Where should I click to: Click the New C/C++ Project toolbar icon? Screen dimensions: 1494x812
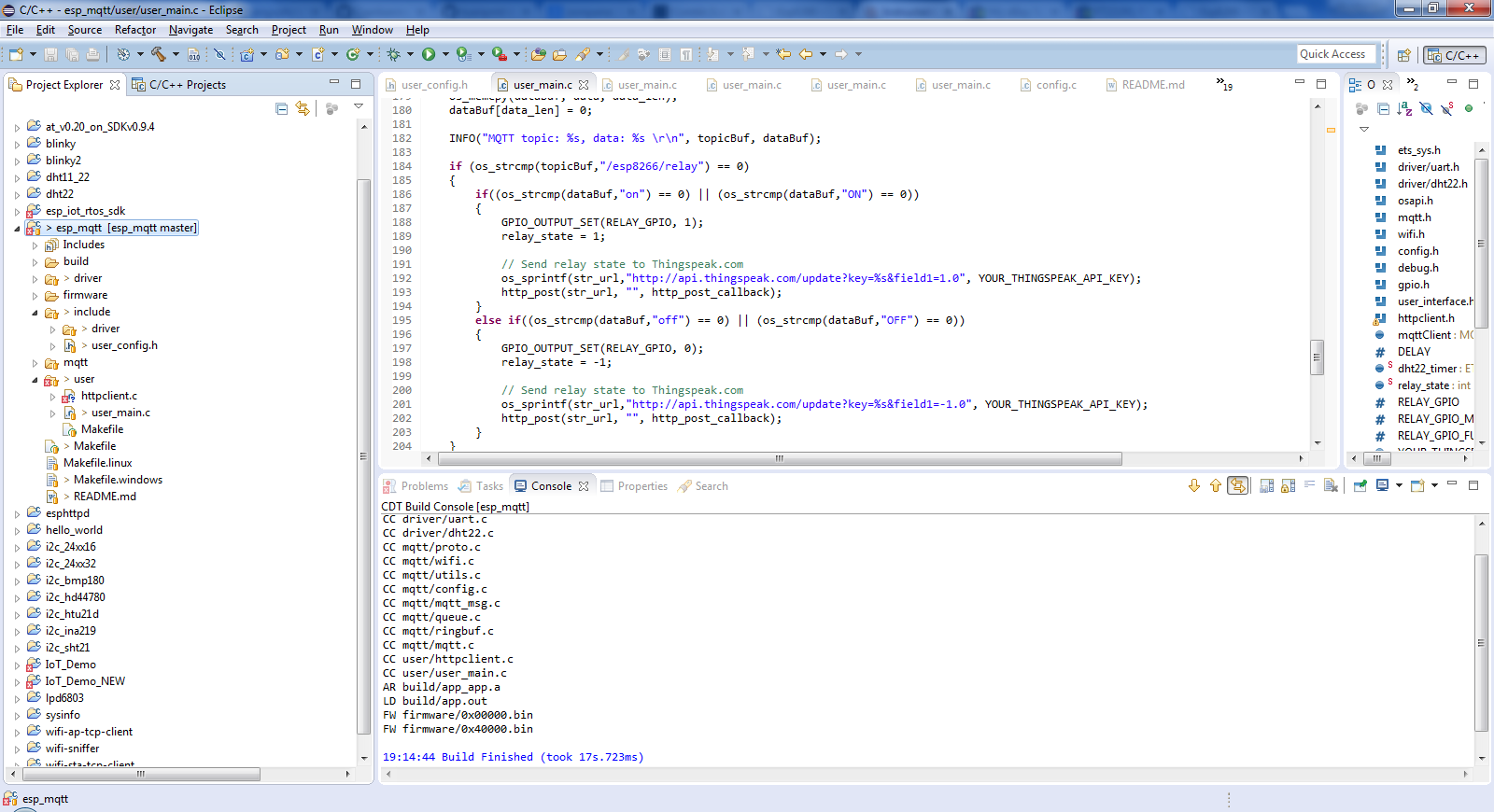pos(247,54)
